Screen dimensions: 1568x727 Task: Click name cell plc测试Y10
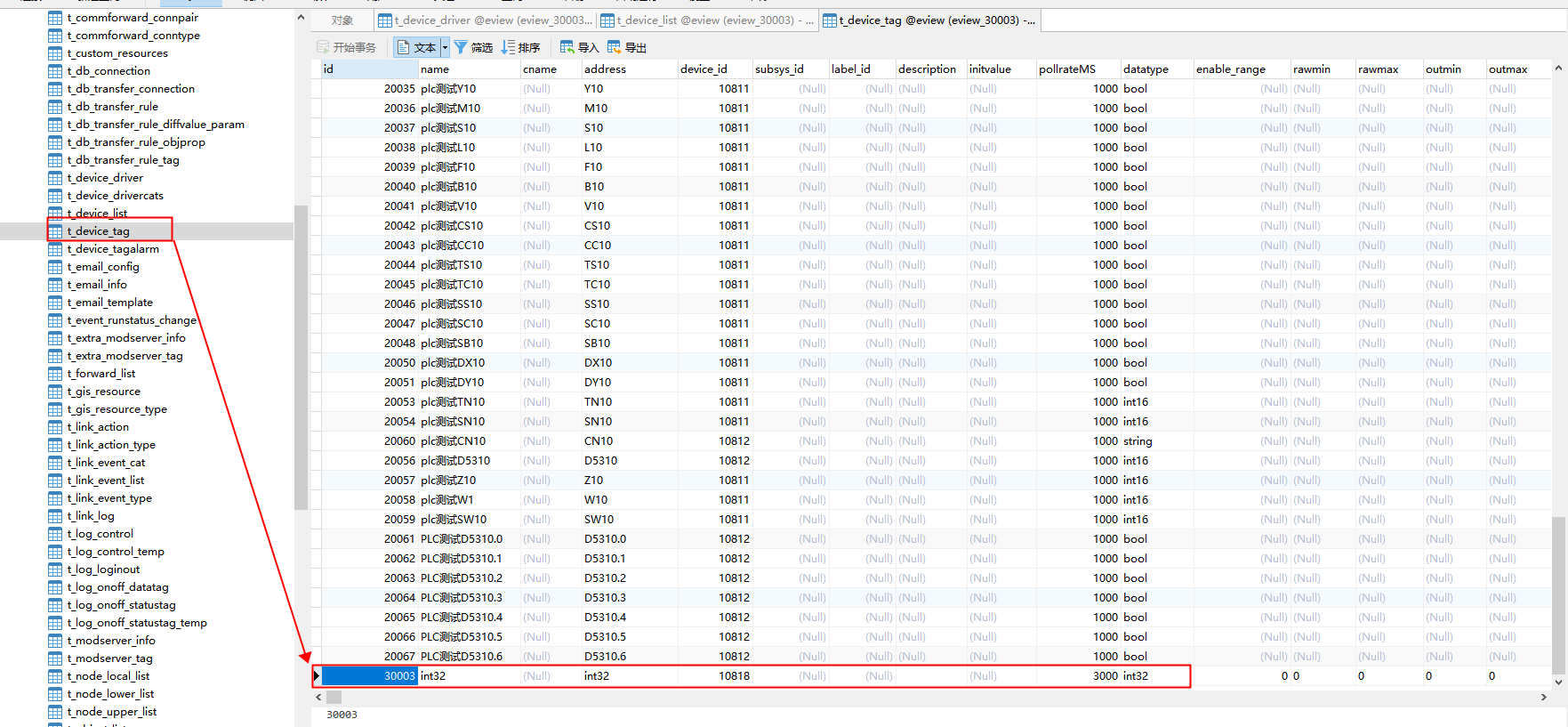click(x=469, y=89)
